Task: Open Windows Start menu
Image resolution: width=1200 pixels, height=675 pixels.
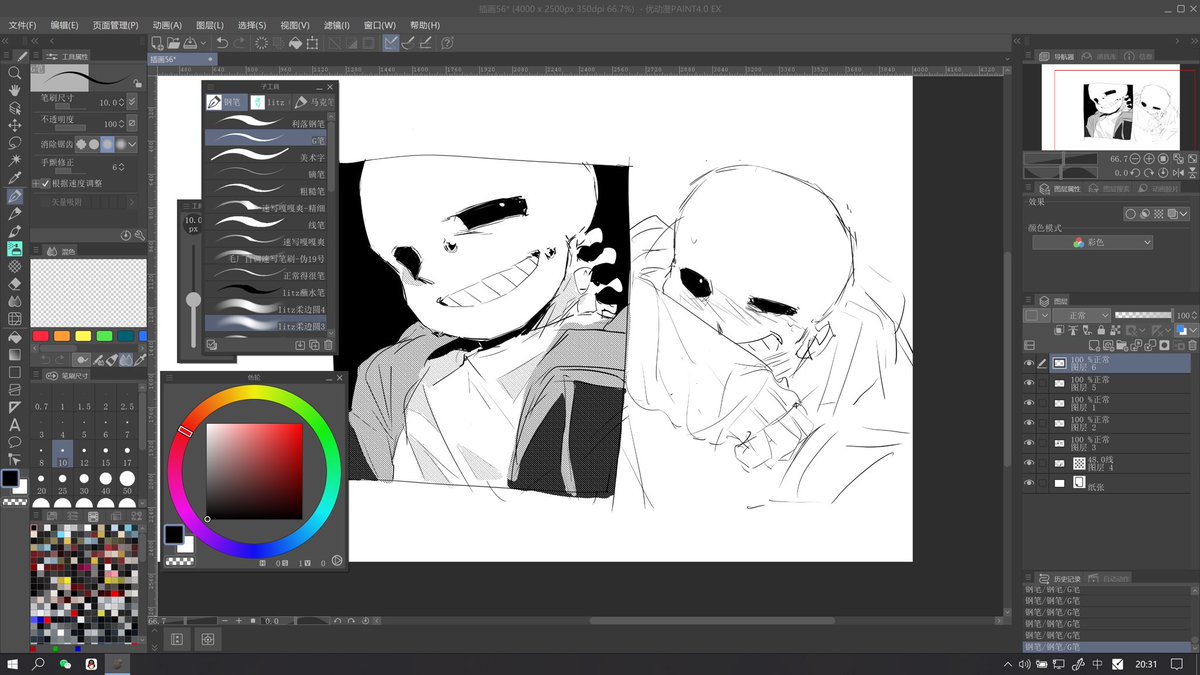Action: coord(13,664)
